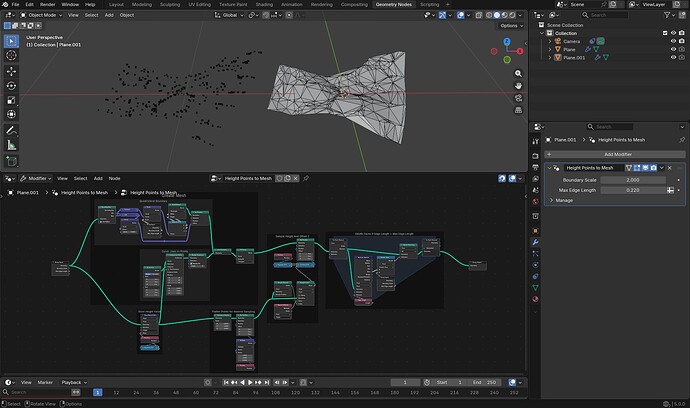This screenshot has height=408, width=690.
Task: Adjust the Boundary Scale value slider
Action: pyautogui.click(x=633, y=180)
